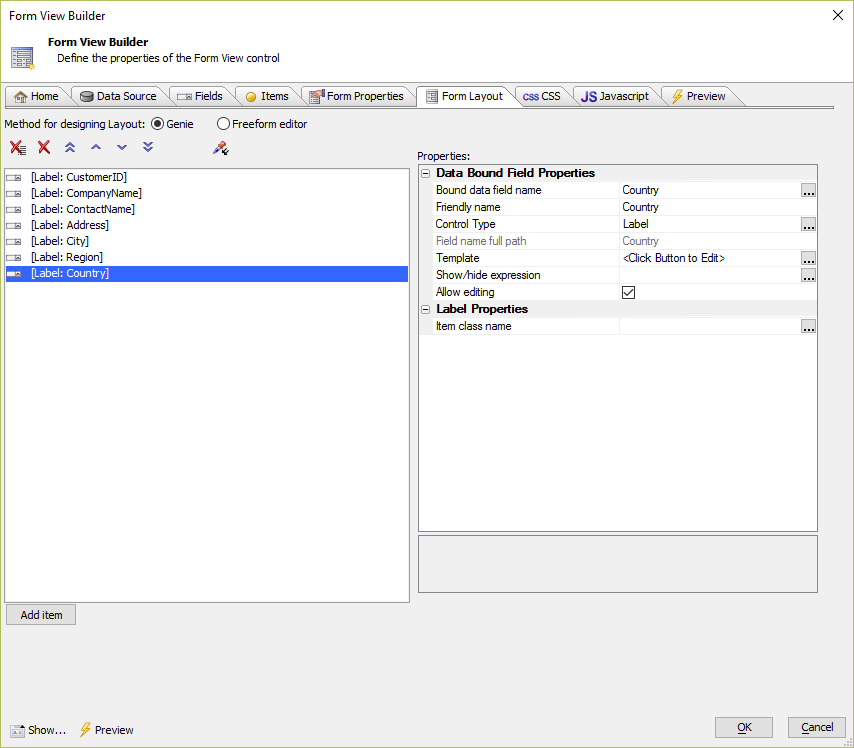Image resolution: width=854 pixels, height=748 pixels.
Task: Uncheck the Allow editing checkbox
Action: tap(629, 293)
